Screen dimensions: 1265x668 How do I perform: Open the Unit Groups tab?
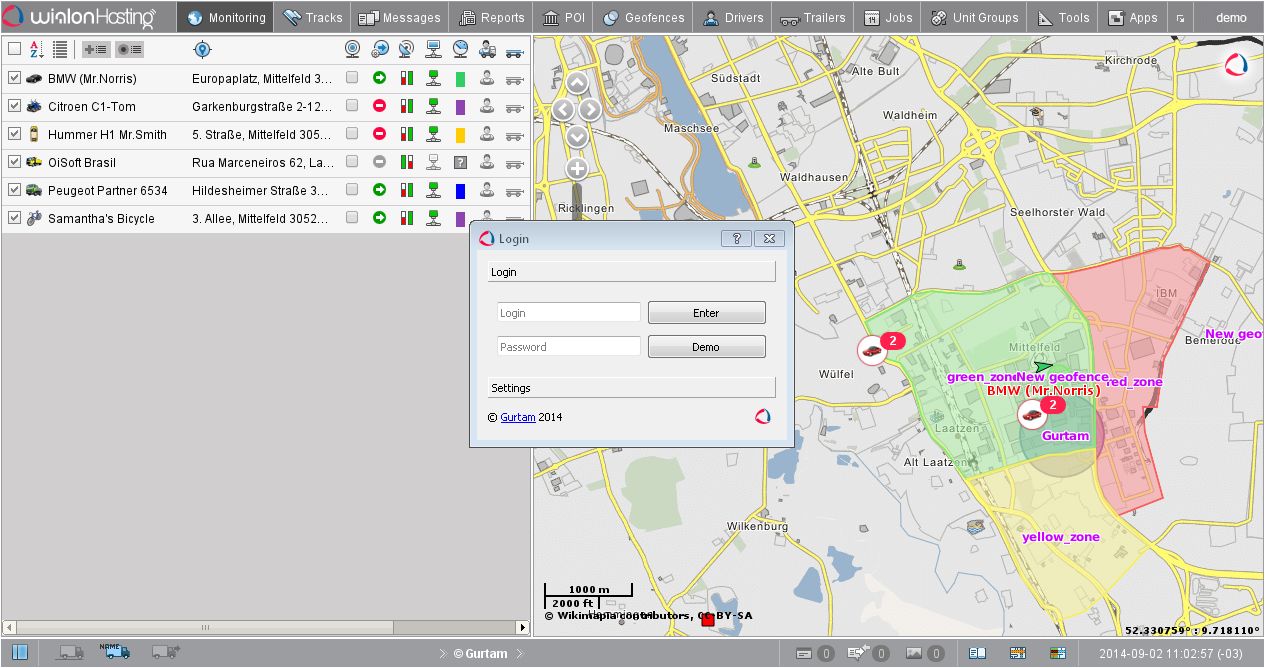click(974, 17)
